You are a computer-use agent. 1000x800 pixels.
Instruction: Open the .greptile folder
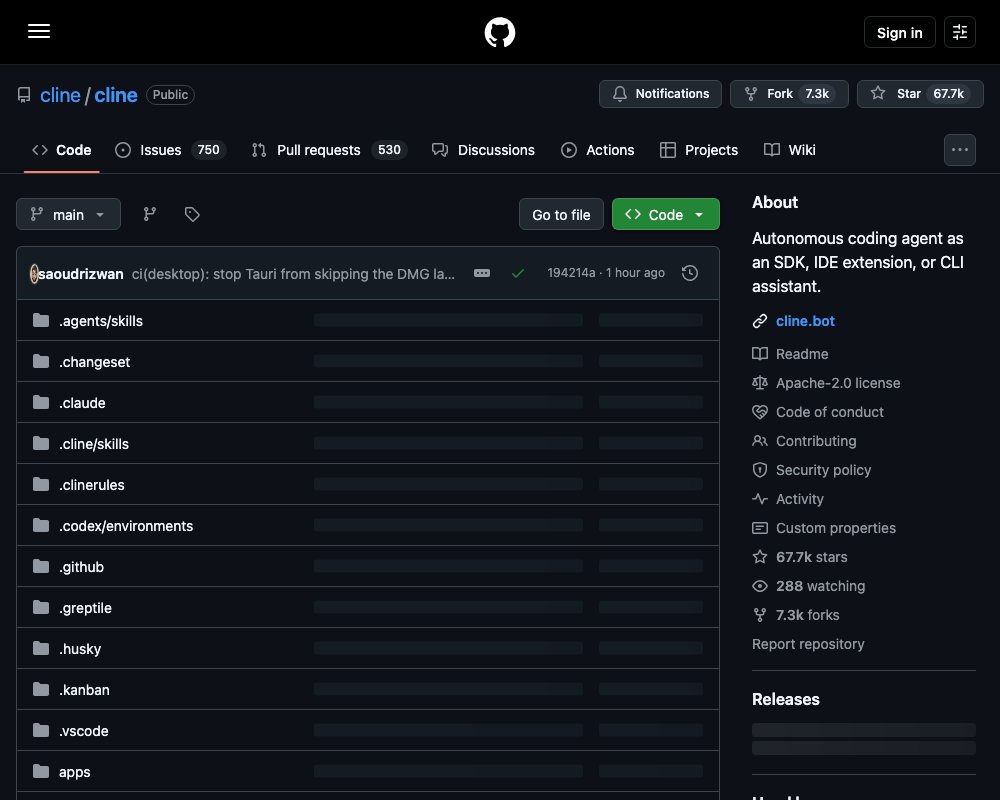click(85, 608)
